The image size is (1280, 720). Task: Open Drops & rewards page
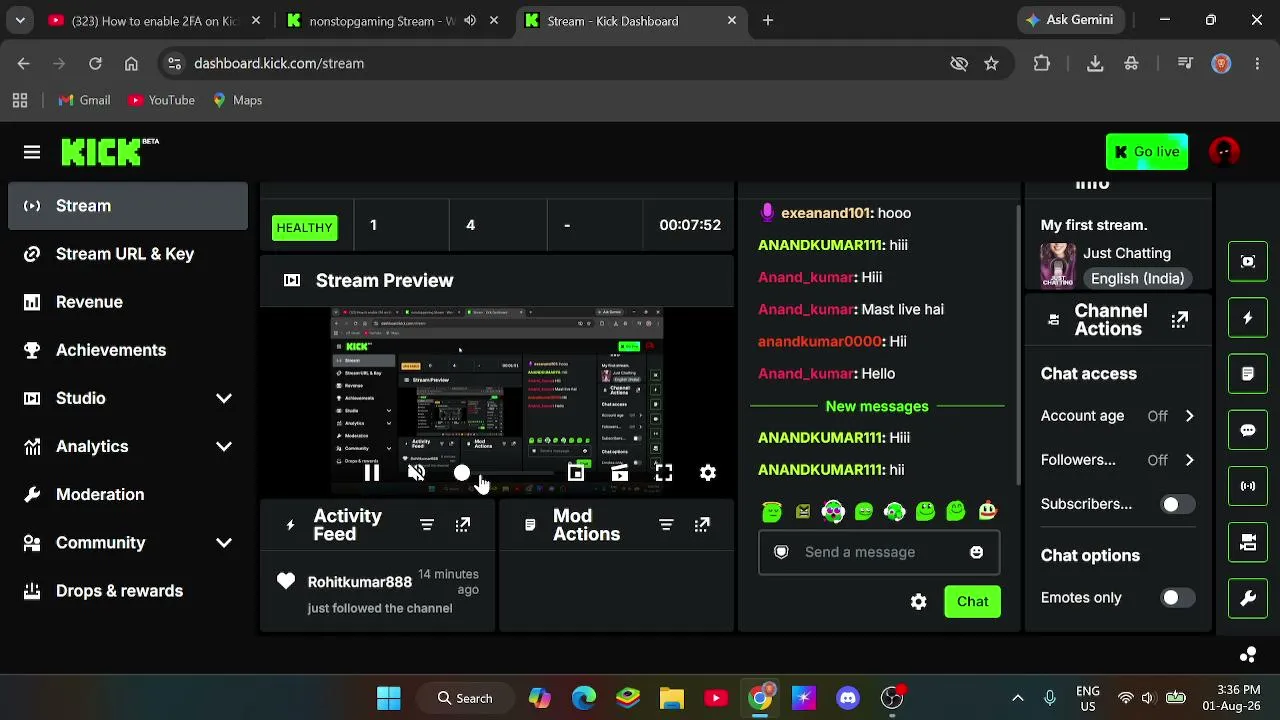pos(128,591)
